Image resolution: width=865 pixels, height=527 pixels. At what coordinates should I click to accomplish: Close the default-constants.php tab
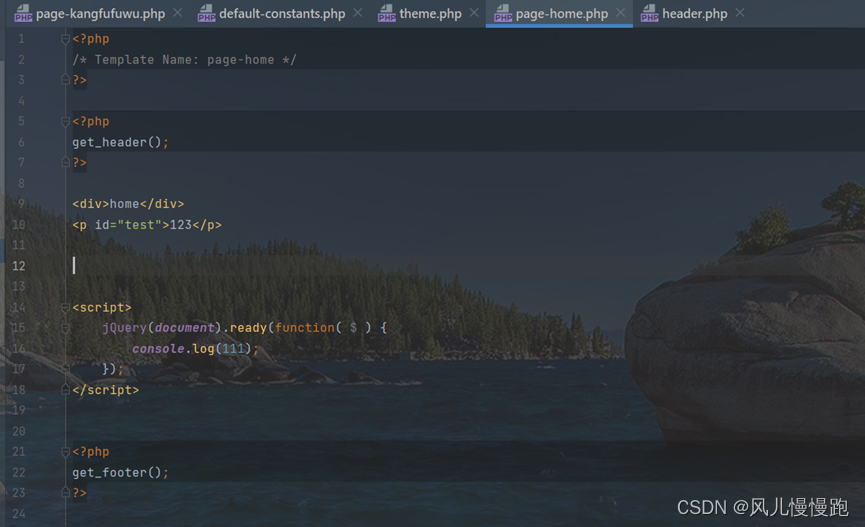tap(358, 13)
